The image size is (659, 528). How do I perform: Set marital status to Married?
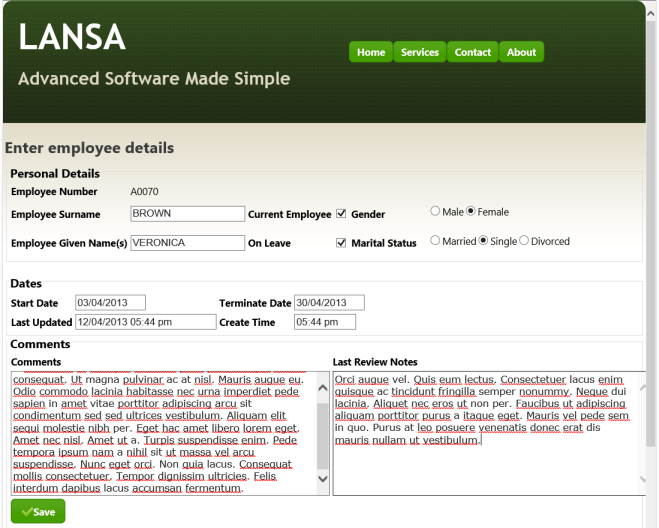coord(435,241)
